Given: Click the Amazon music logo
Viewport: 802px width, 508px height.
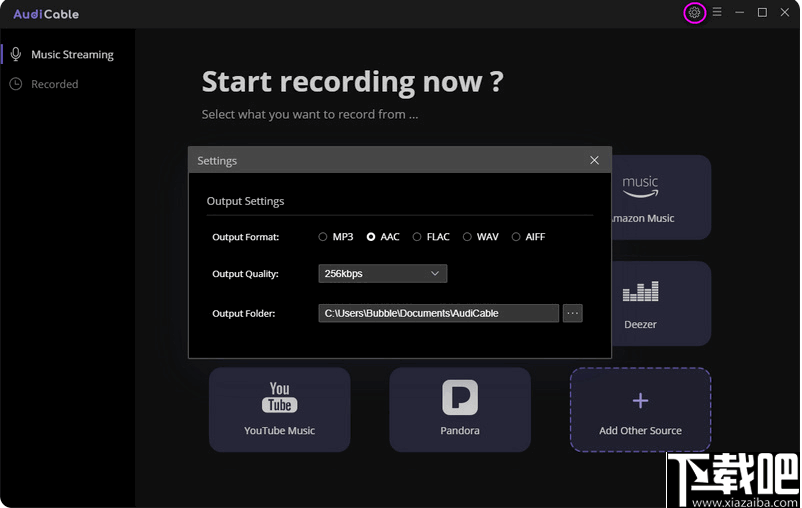Looking at the screenshot, I should coord(640,187).
